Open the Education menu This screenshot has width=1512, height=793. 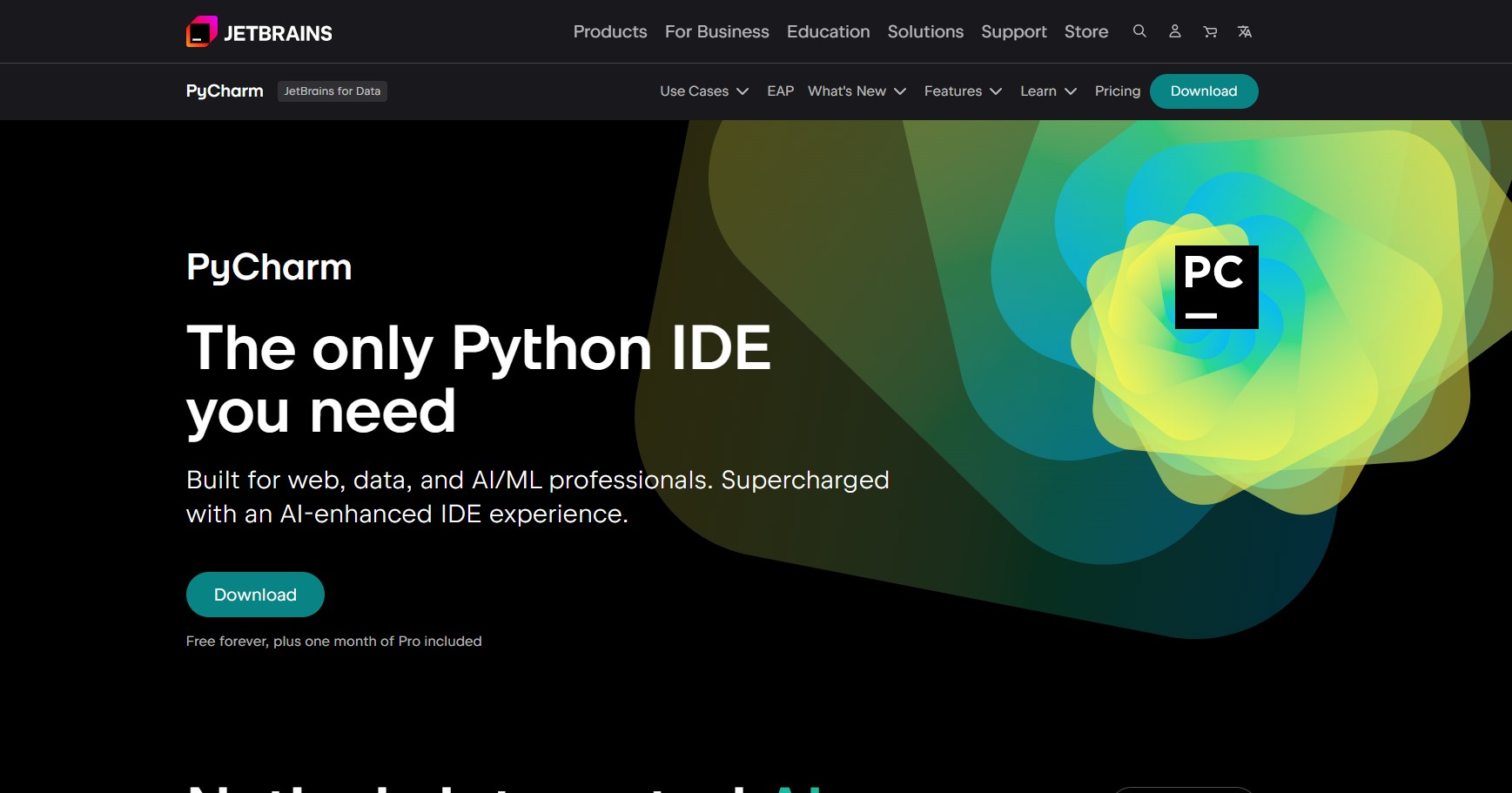828,31
